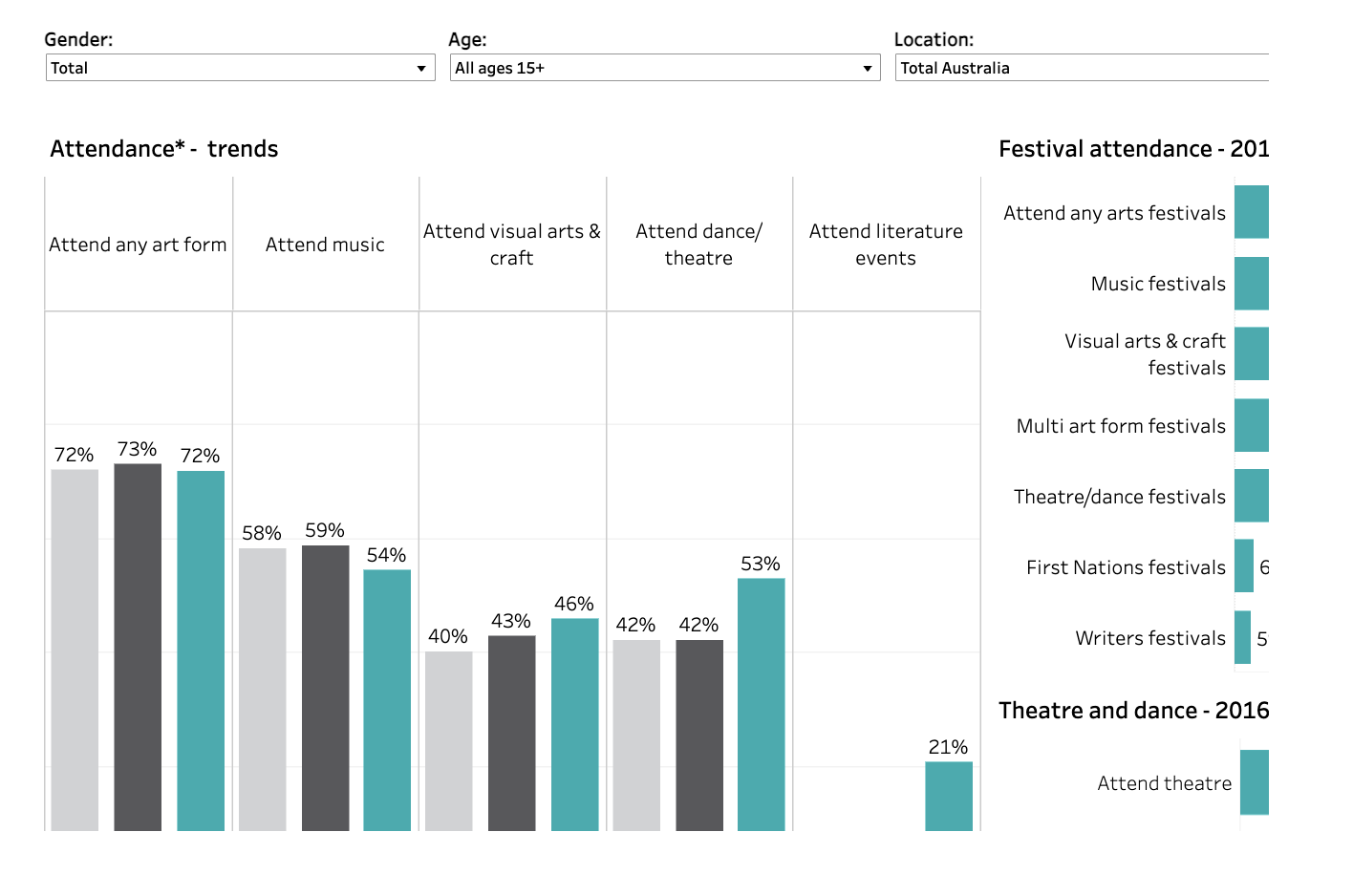
Task: Expand the Age filter dropdown
Action: pos(664,68)
